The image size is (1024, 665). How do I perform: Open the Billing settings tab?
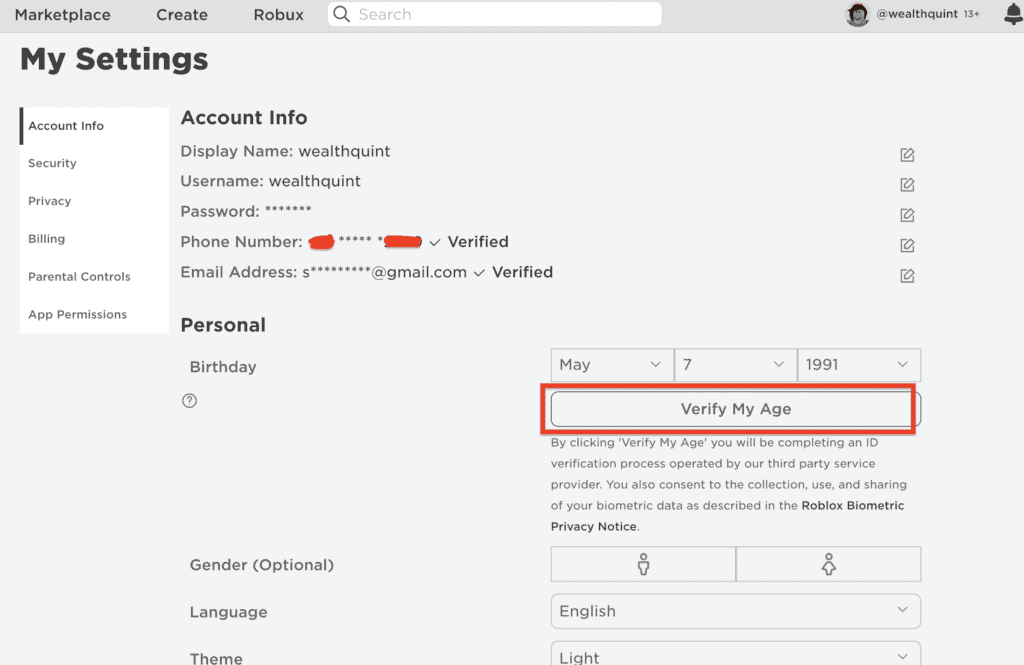click(x=95, y=239)
